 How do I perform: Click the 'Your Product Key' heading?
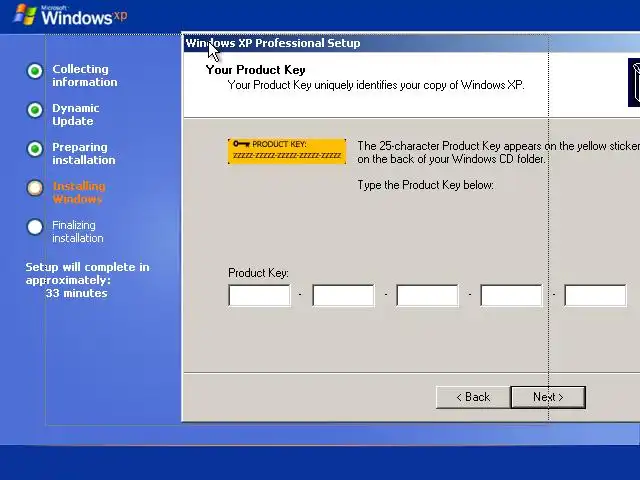click(x=256, y=70)
